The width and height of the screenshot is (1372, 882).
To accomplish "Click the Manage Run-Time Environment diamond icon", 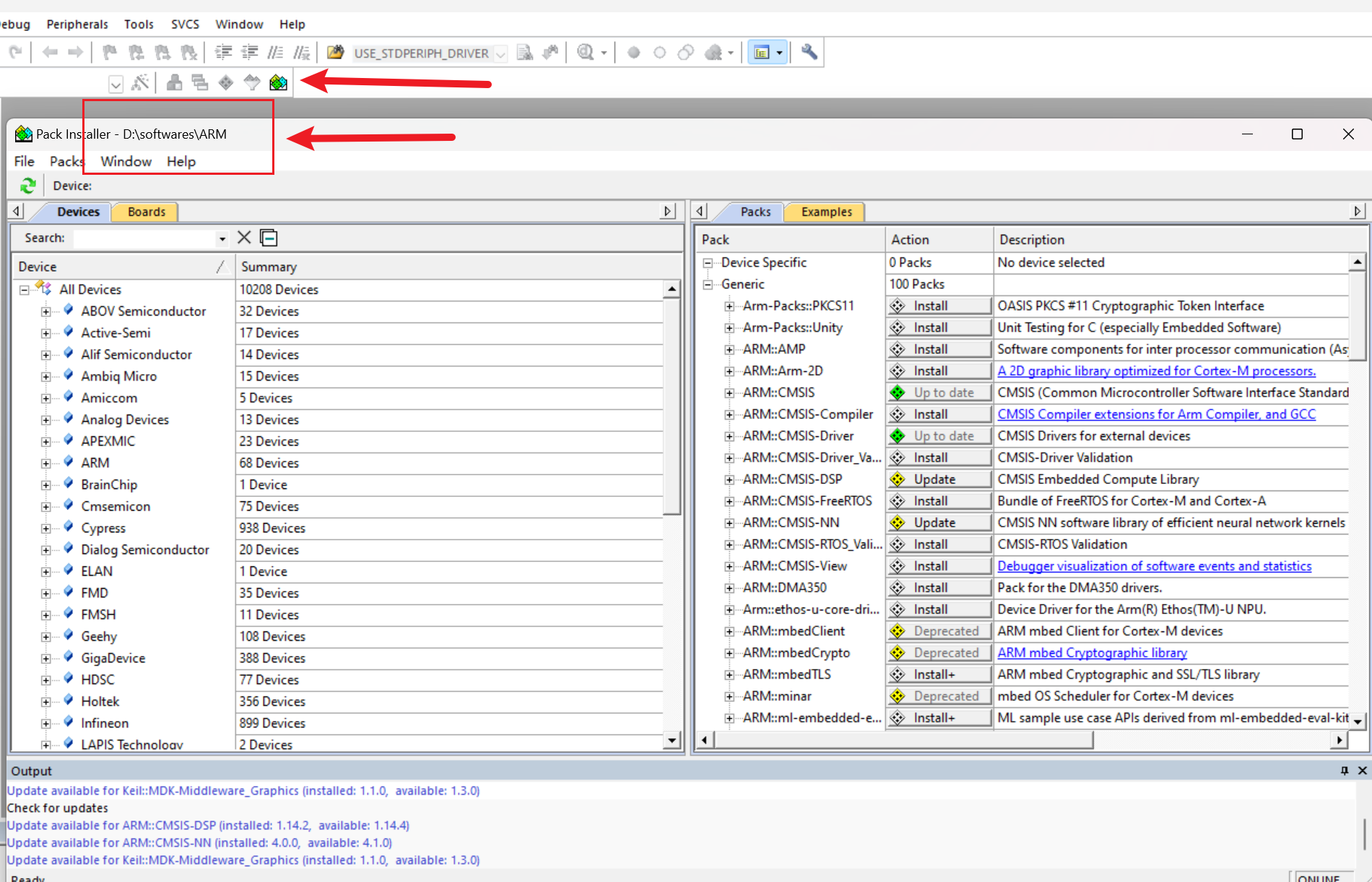I will 226,82.
